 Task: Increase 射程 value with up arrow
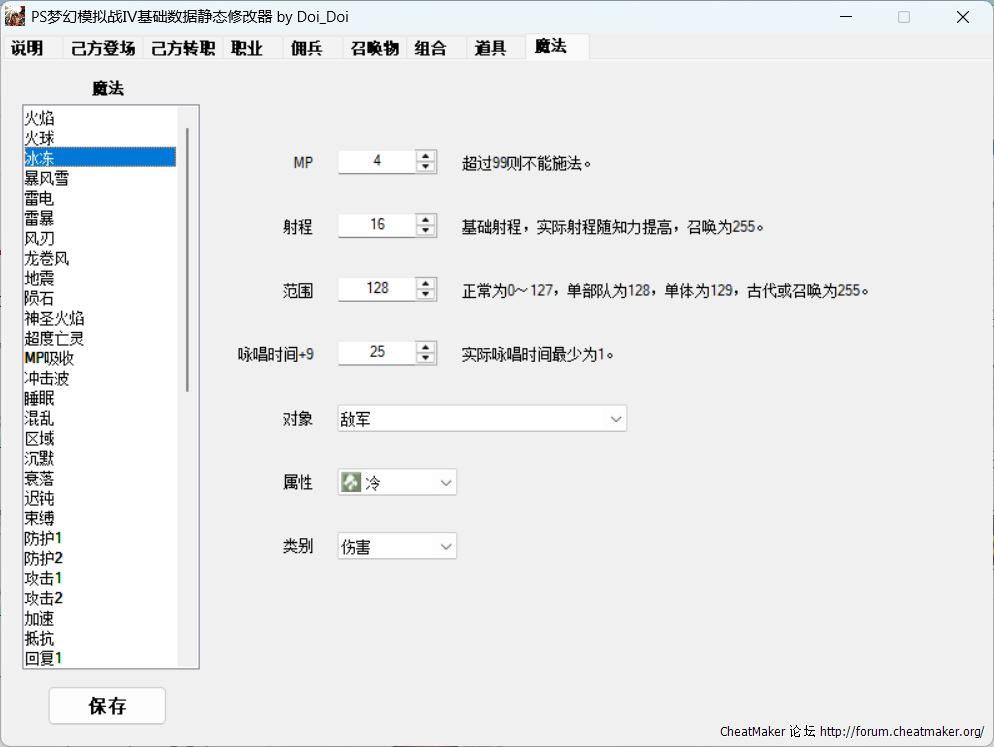click(x=426, y=220)
